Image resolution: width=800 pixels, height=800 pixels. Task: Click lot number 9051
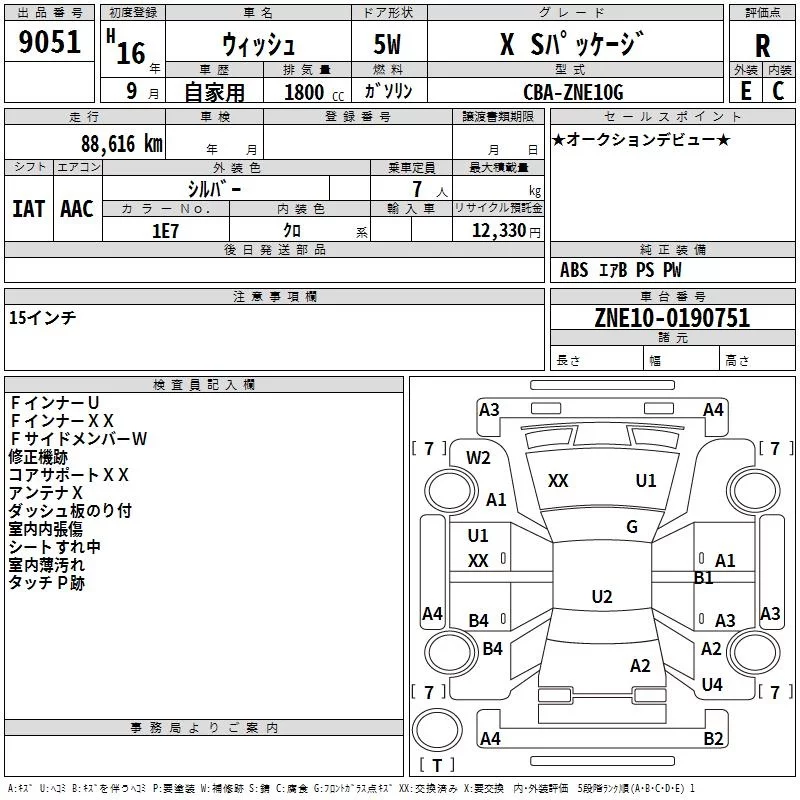(x=49, y=42)
